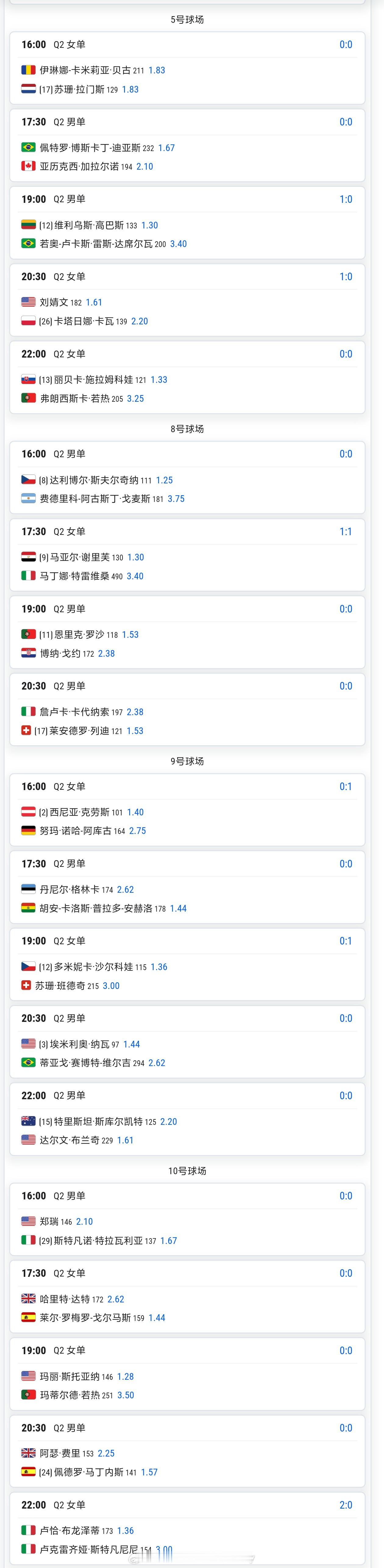This screenshot has width=384, height=1568.
Task: Click the Estonian flag beside 丹尼尔·格林卡
Action: pyautogui.click(x=28, y=889)
